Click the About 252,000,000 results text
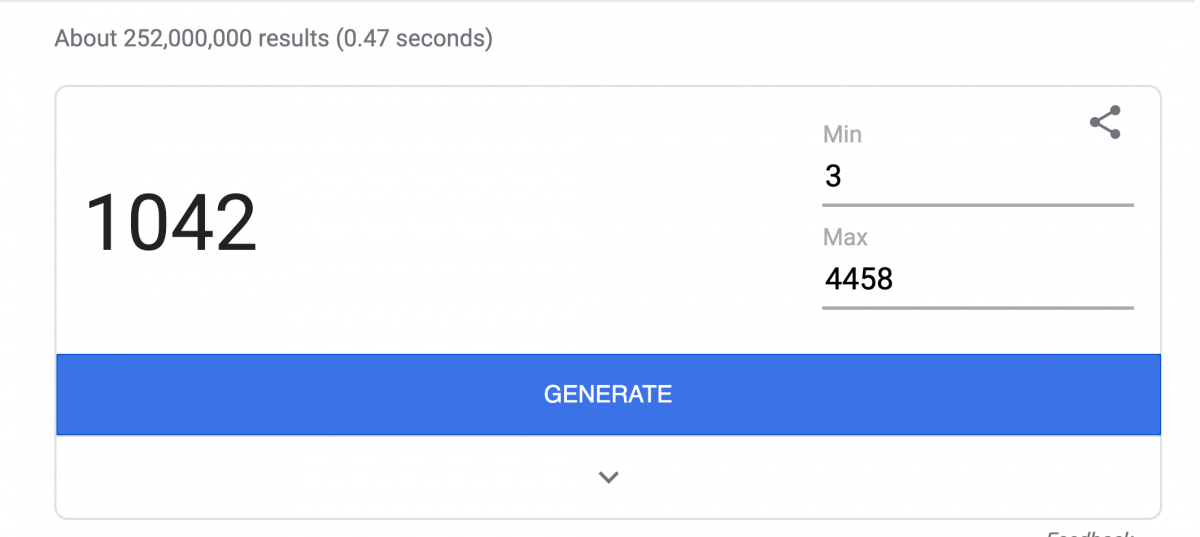The width and height of the screenshot is (1200, 537). [x=192, y=39]
